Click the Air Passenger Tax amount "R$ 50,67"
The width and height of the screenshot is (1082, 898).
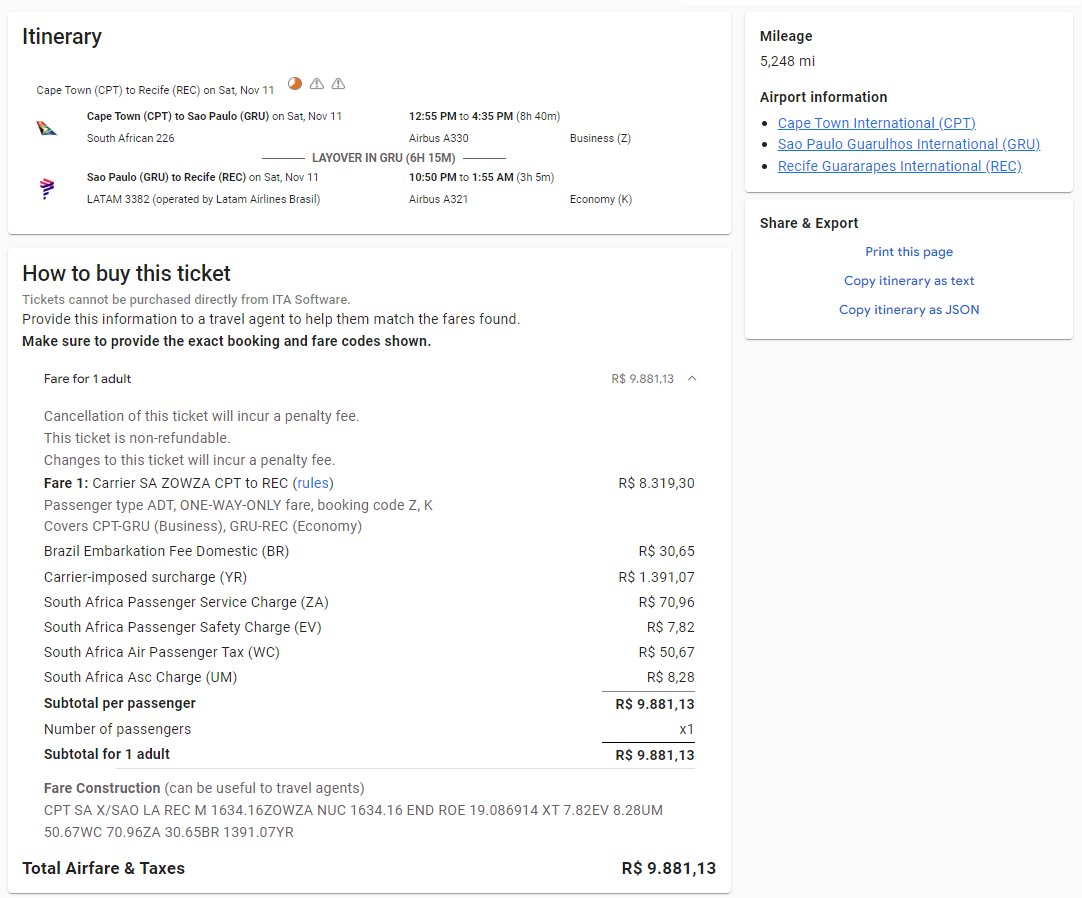[x=667, y=652]
